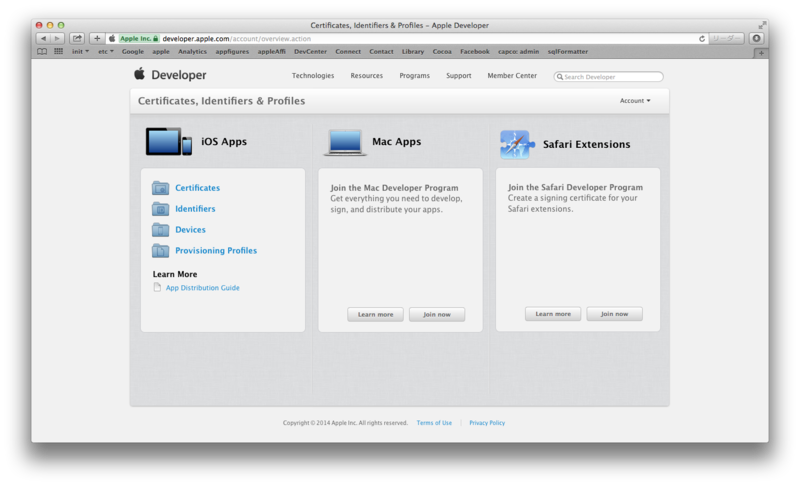Open the Contact bookmark
Viewport: 800px width, 486px height.
coord(381,52)
